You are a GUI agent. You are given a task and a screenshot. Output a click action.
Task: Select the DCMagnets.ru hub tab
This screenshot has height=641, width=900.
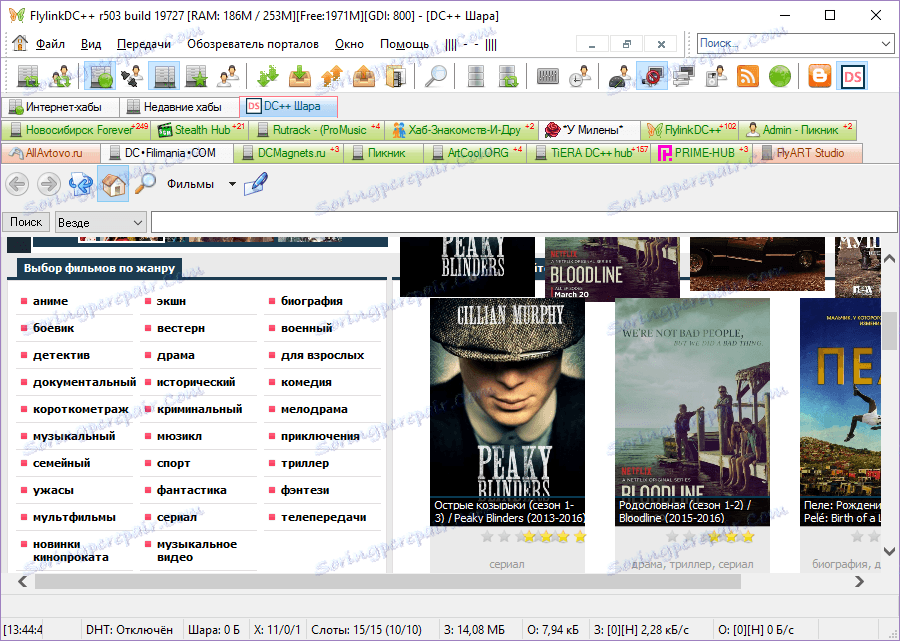pos(290,153)
